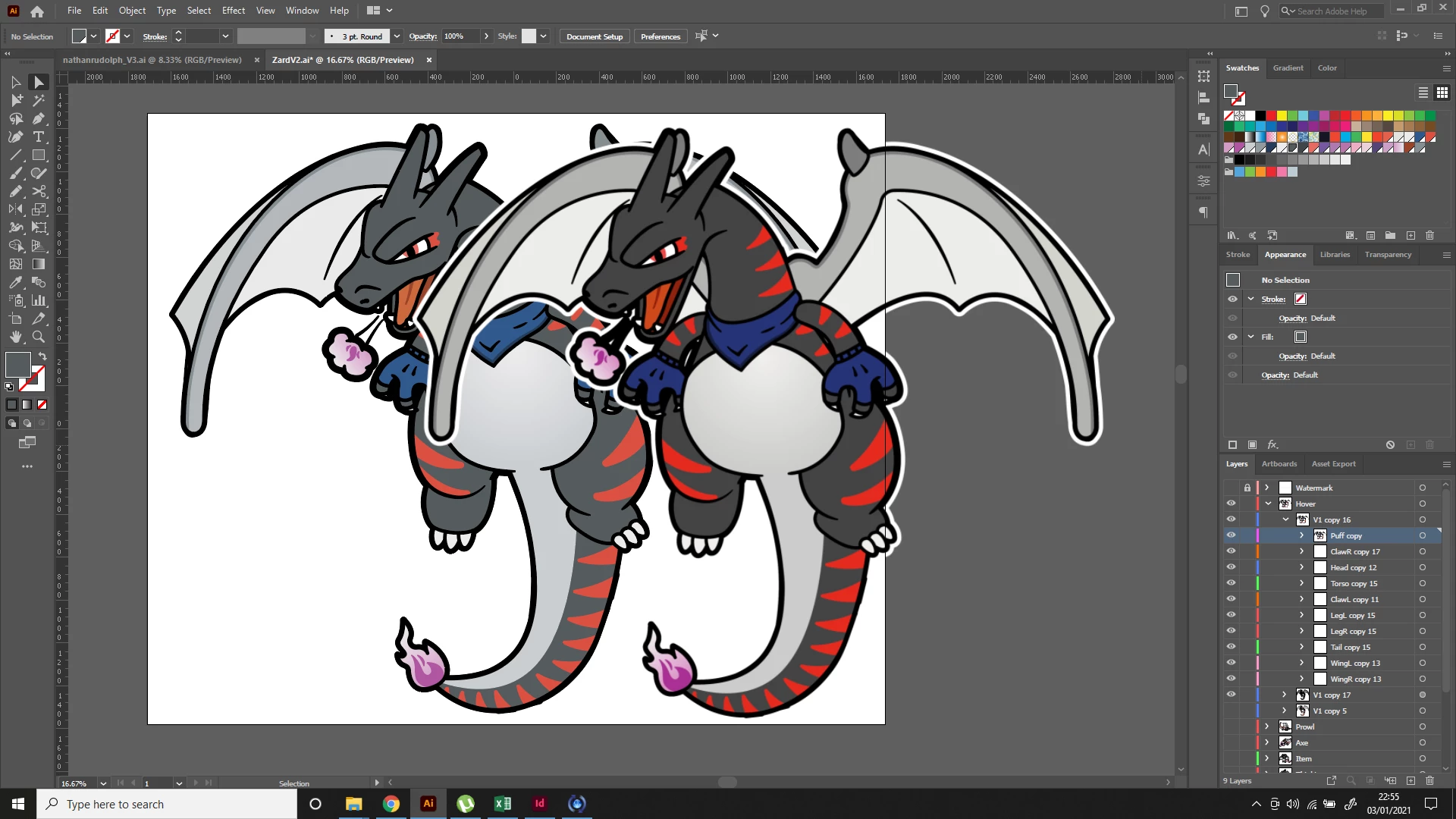1456x819 pixels.
Task: Select the Rectangle tool
Action: (x=39, y=155)
